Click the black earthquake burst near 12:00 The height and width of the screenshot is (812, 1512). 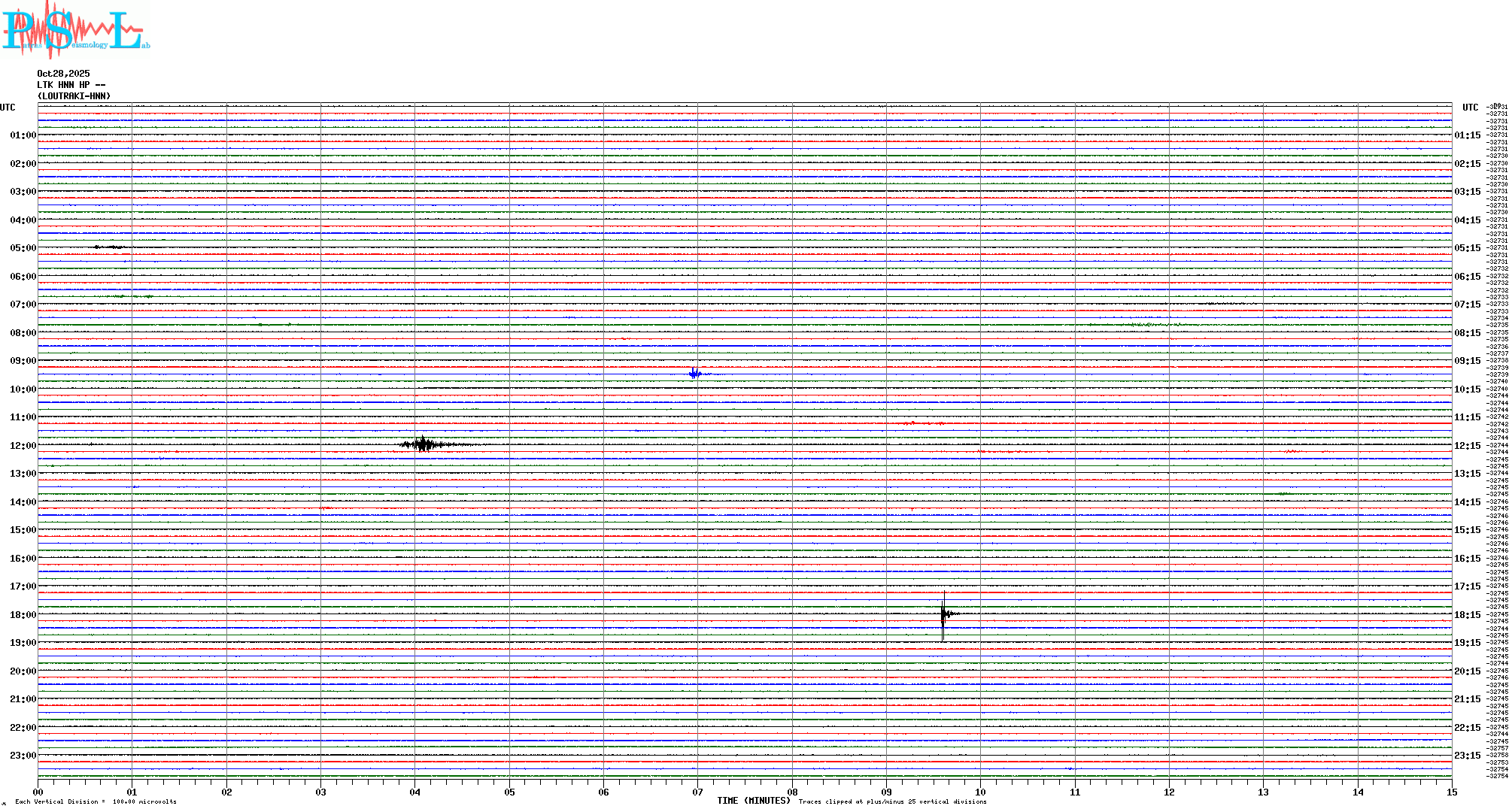(x=424, y=444)
